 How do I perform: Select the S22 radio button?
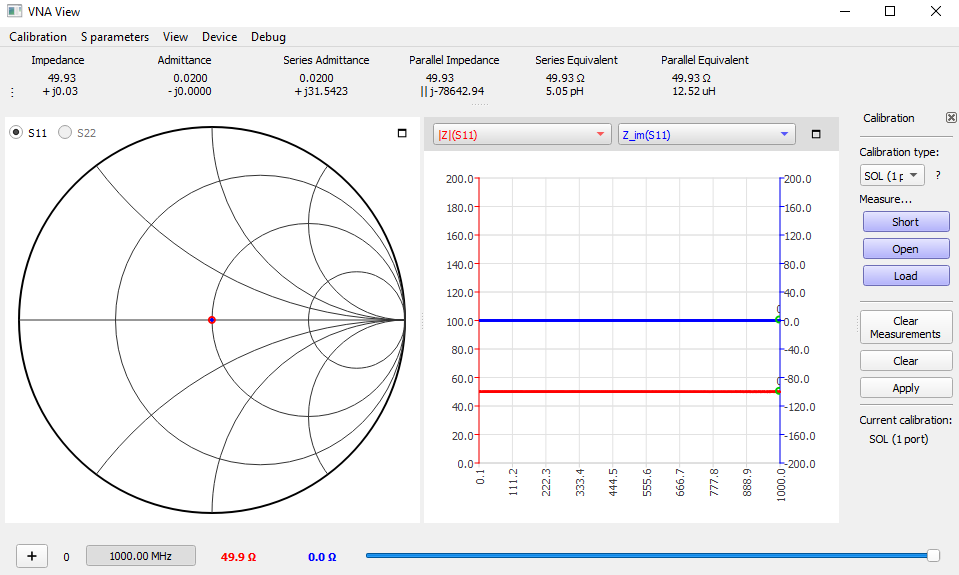click(65, 132)
